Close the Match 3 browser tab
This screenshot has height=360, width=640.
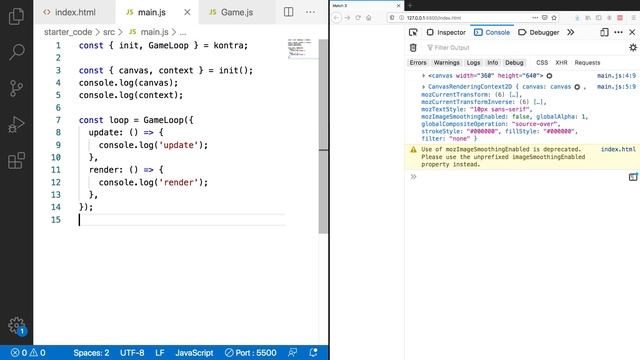tap(399, 6)
